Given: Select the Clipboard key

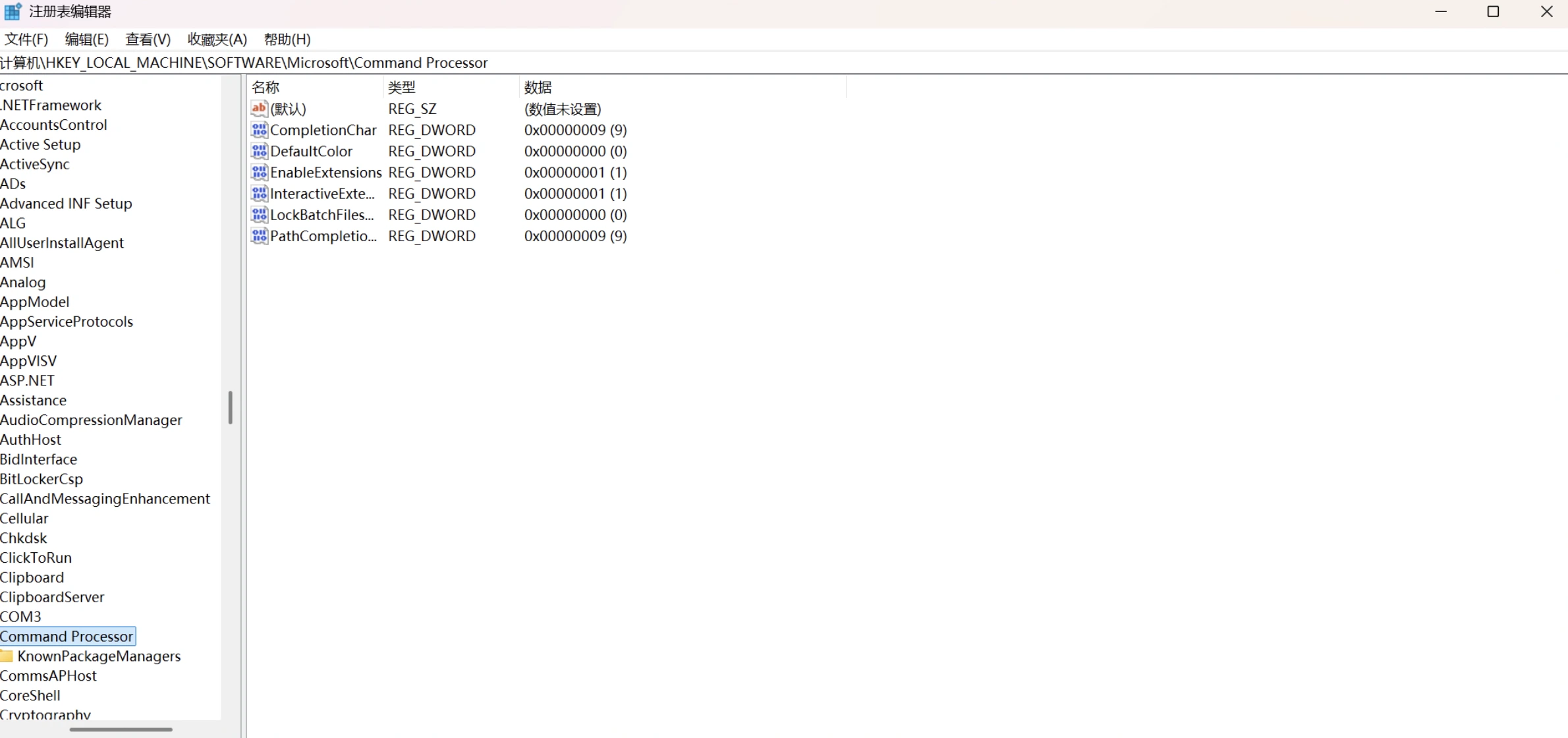Looking at the screenshot, I should click(32, 577).
